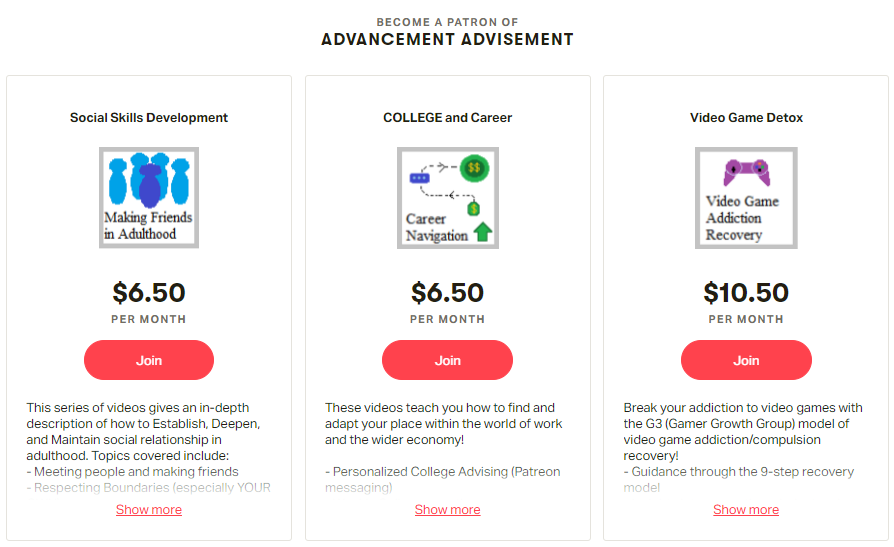Open the Video Game Addiction Recovery image
The width and height of the screenshot is (894, 547).
pos(746,197)
